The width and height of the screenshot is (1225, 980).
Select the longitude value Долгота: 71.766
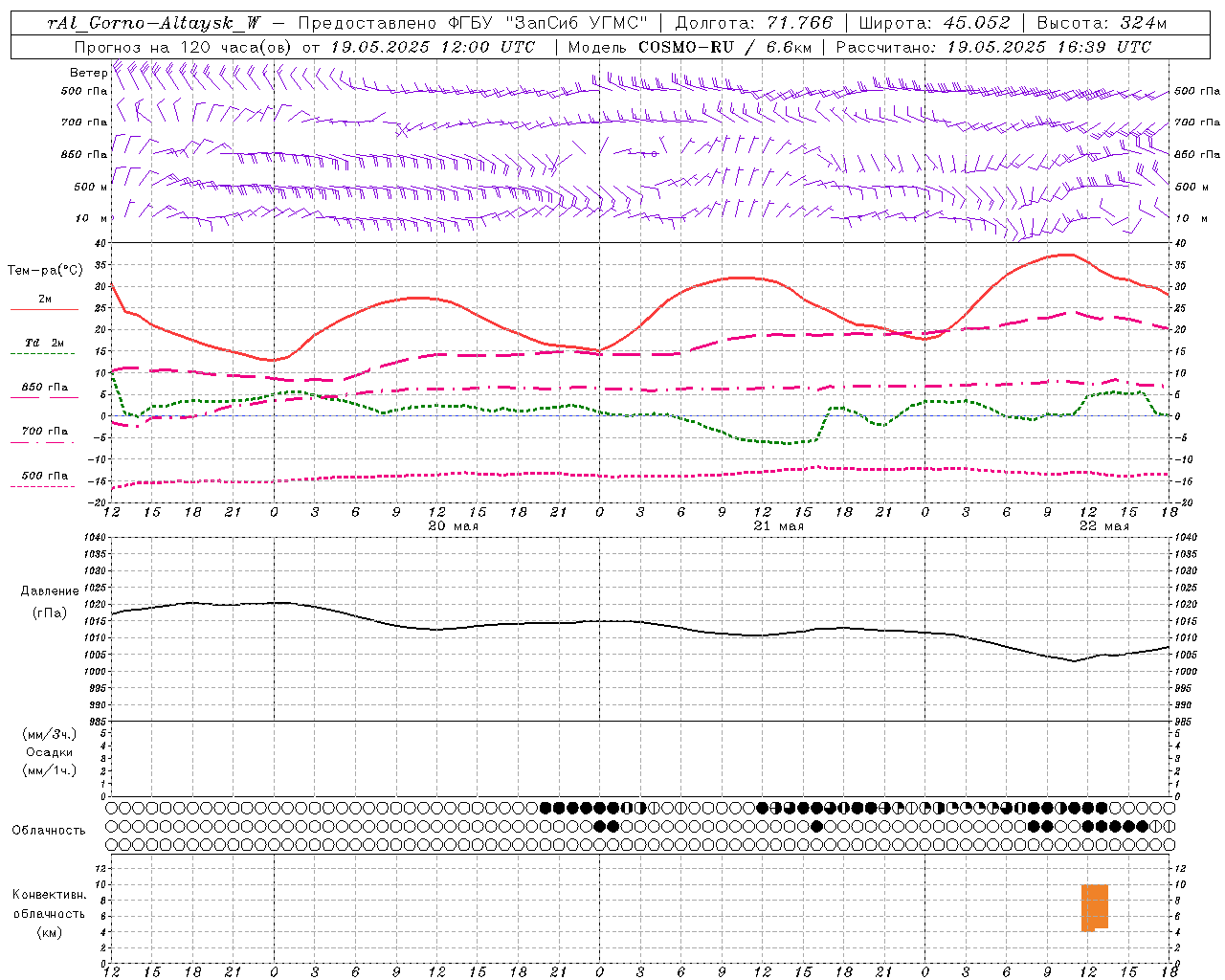click(x=754, y=23)
